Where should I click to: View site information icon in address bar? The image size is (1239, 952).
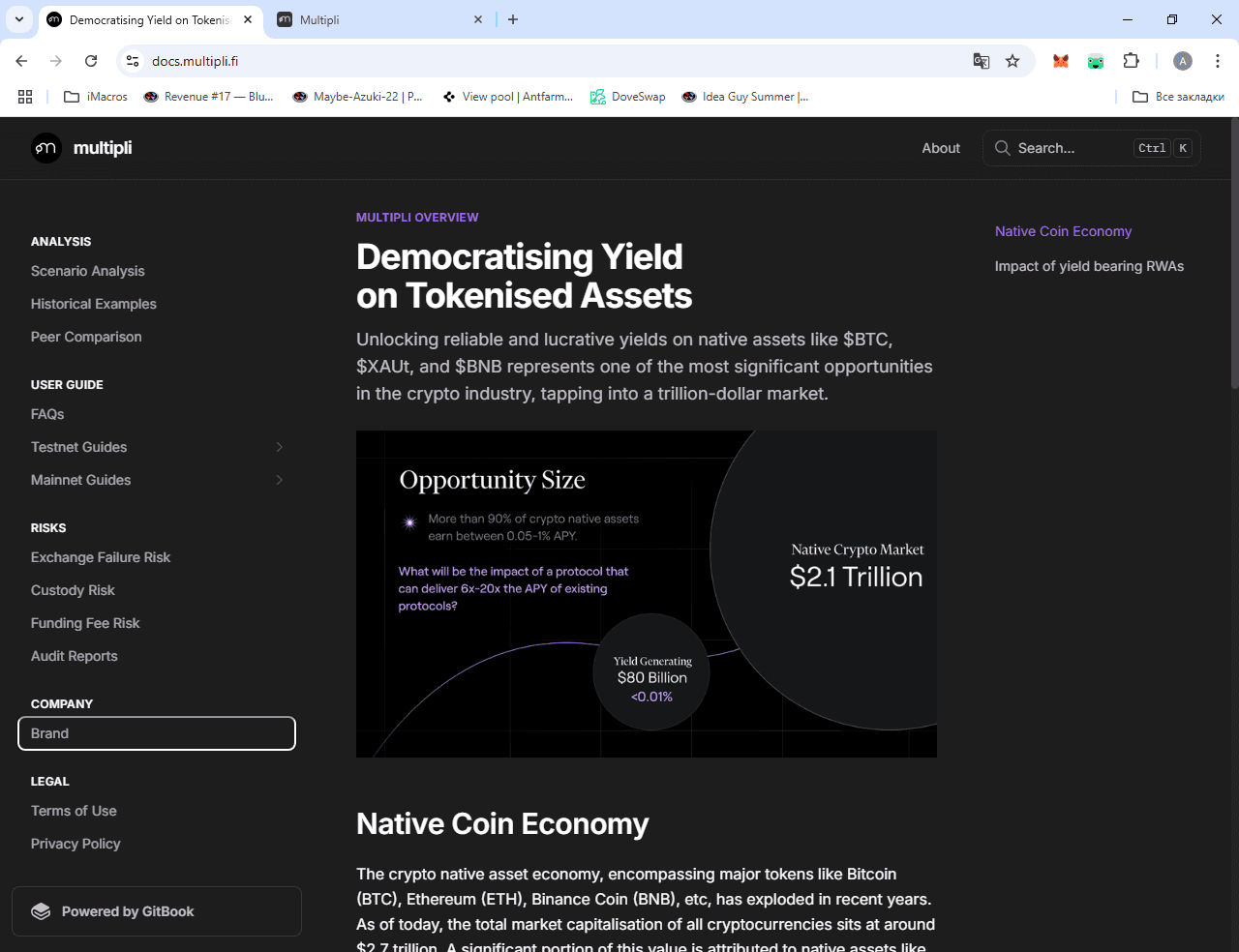(134, 61)
